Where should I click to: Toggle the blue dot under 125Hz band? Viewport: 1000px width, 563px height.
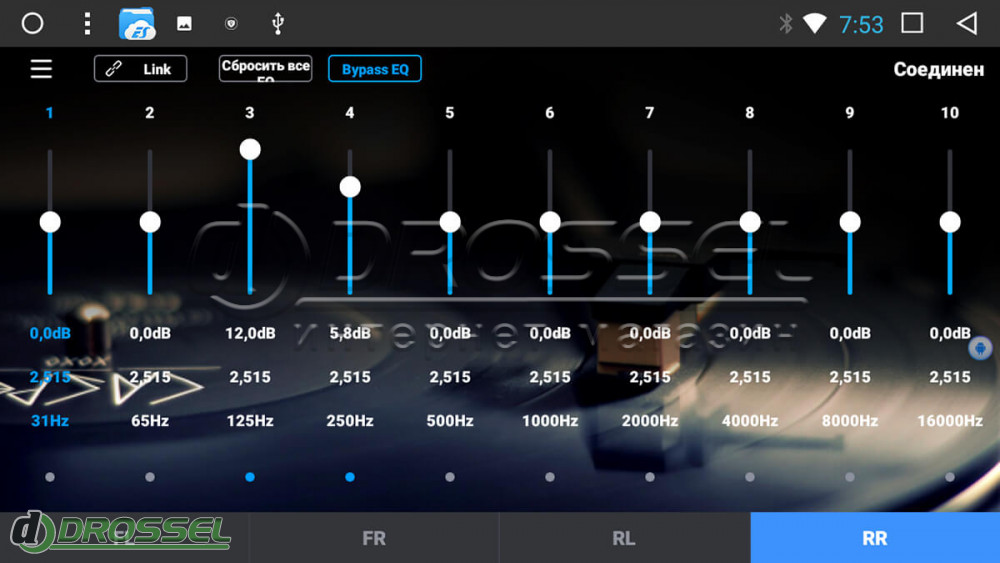pyautogui.click(x=250, y=477)
